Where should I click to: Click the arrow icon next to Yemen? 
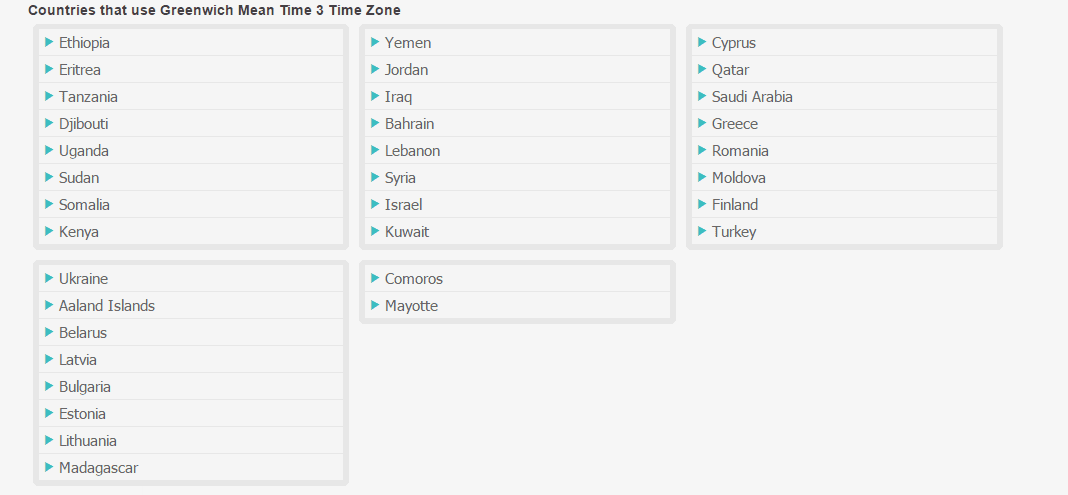click(x=375, y=42)
